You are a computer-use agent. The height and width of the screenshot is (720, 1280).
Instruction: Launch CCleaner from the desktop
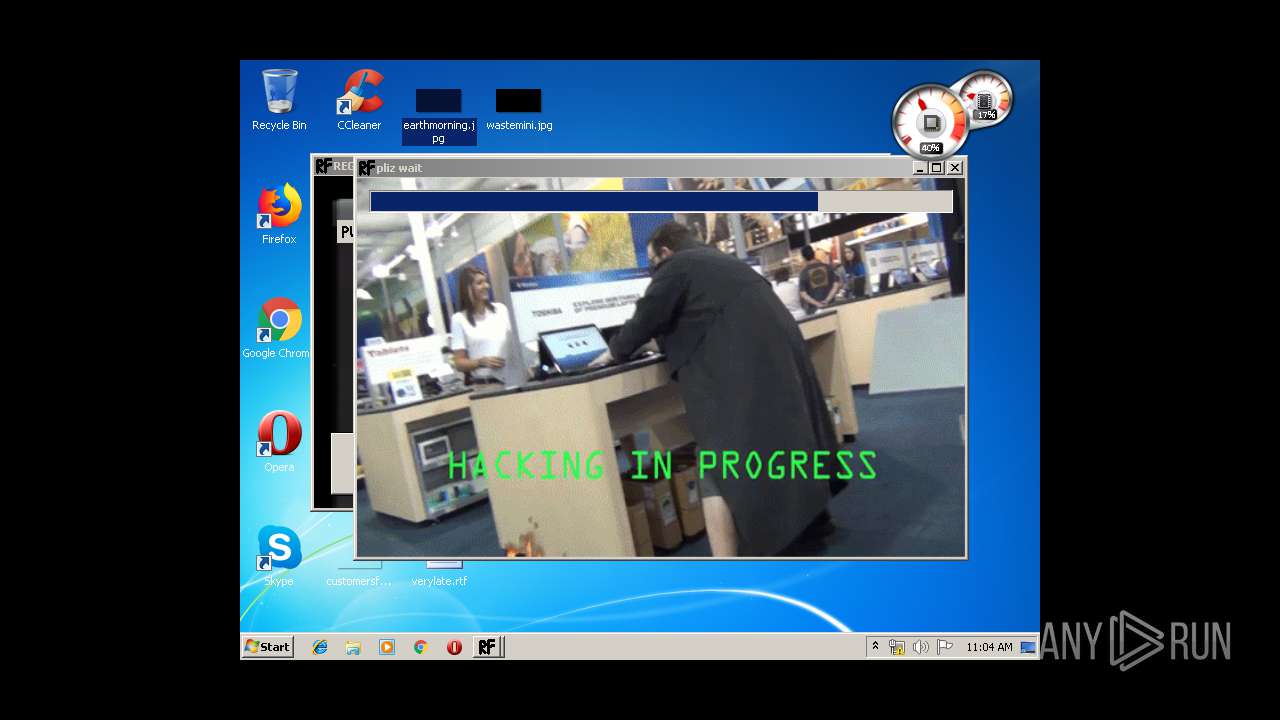click(359, 100)
